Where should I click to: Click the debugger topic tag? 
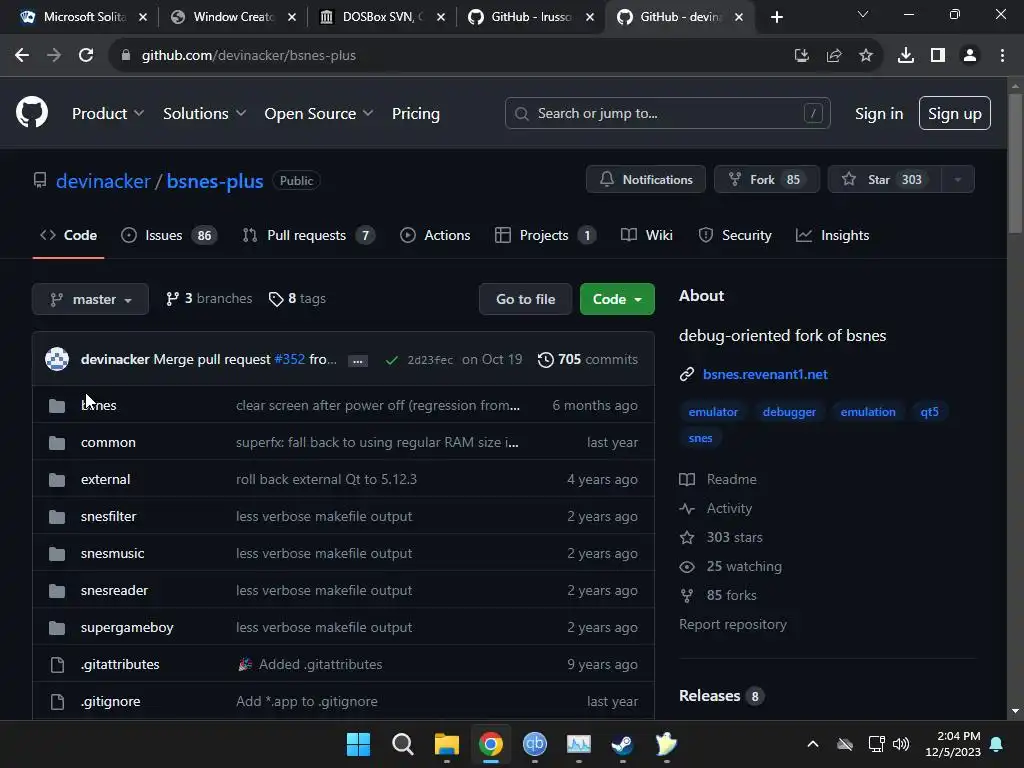(x=789, y=412)
